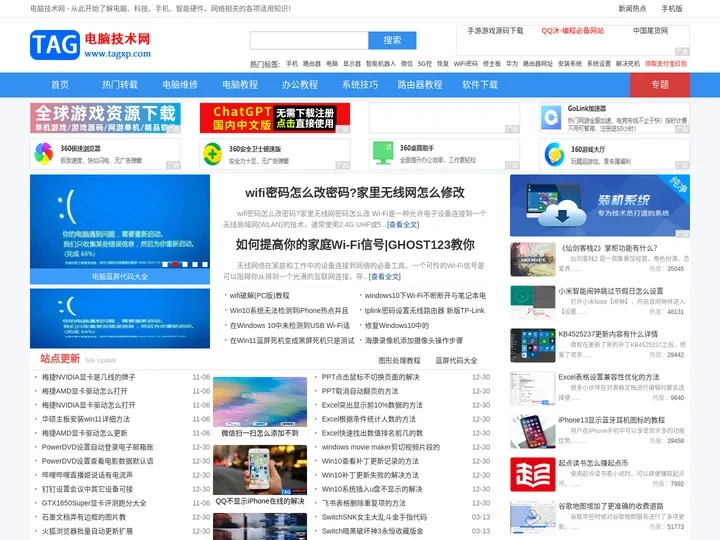The height and width of the screenshot is (540, 720).
Task: Select the red slideshow indicator dot
Action: (x=175, y=264)
